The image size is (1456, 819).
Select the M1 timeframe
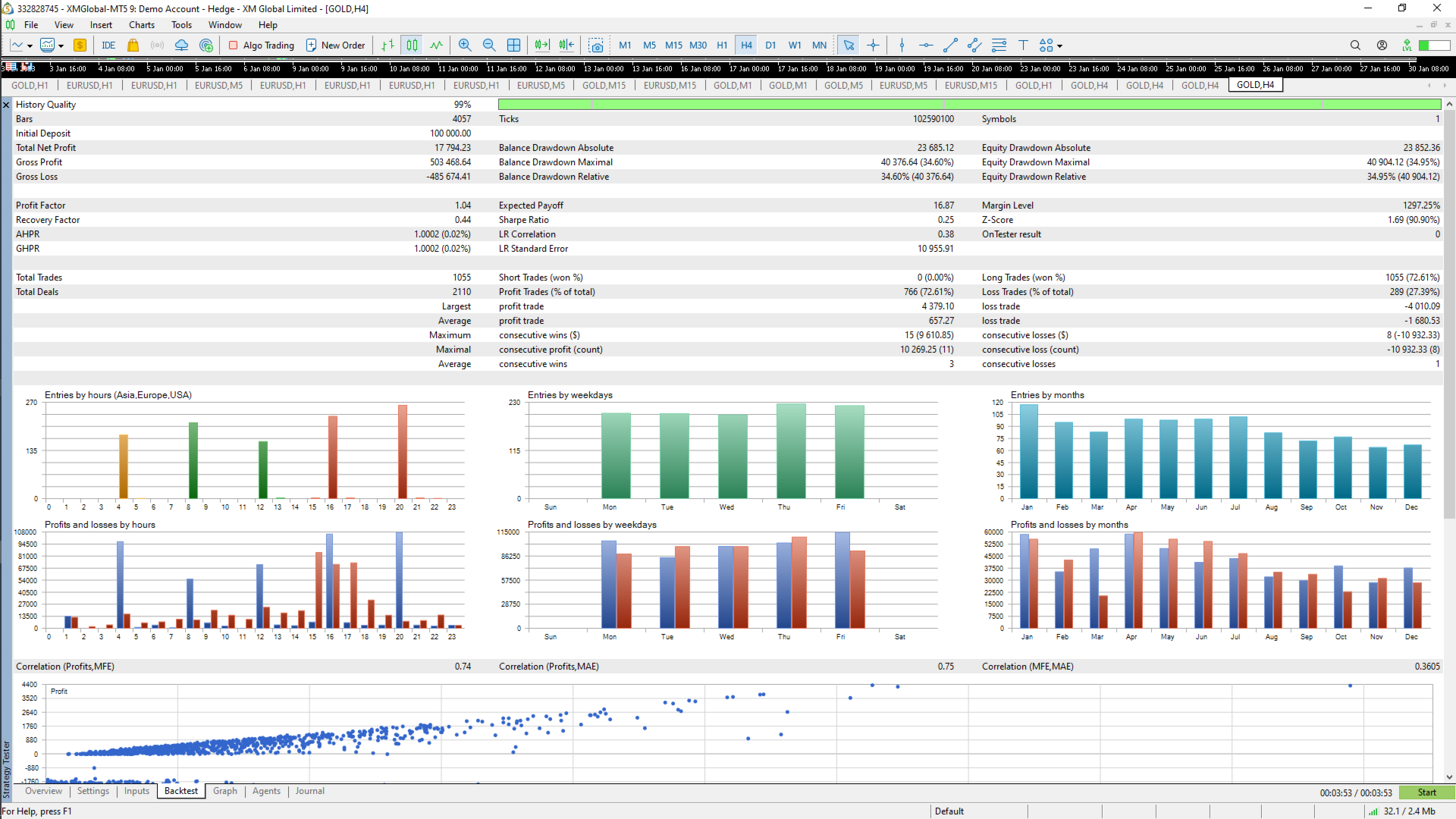coord(625,45)
